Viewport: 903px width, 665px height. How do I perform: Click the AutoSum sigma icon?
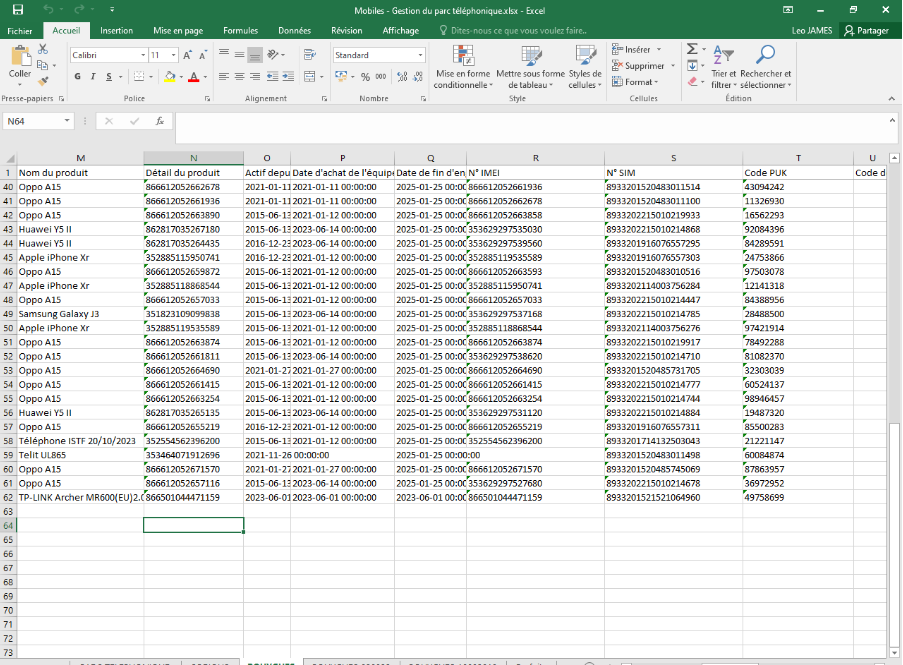(691, 49)
